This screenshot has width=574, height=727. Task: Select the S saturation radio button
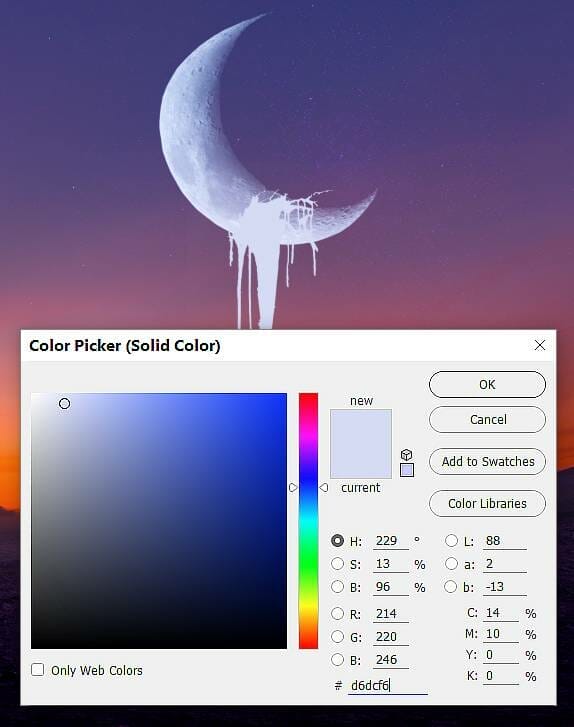coord(338,564)
